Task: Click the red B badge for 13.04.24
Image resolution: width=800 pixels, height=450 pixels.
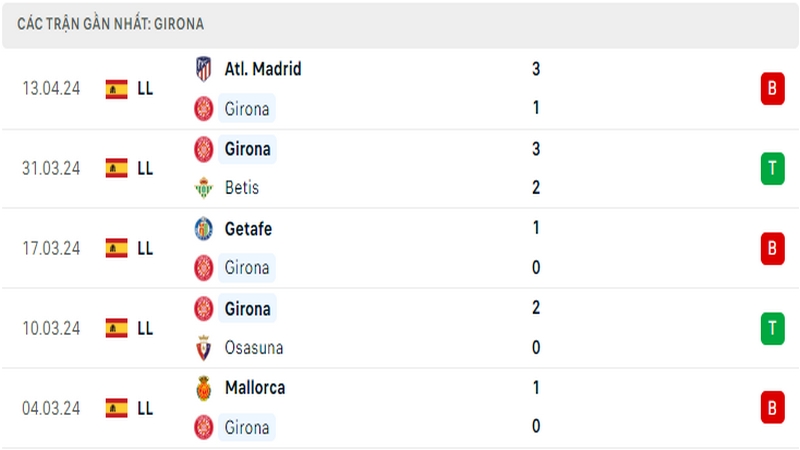Action: (x=772, y=89)
